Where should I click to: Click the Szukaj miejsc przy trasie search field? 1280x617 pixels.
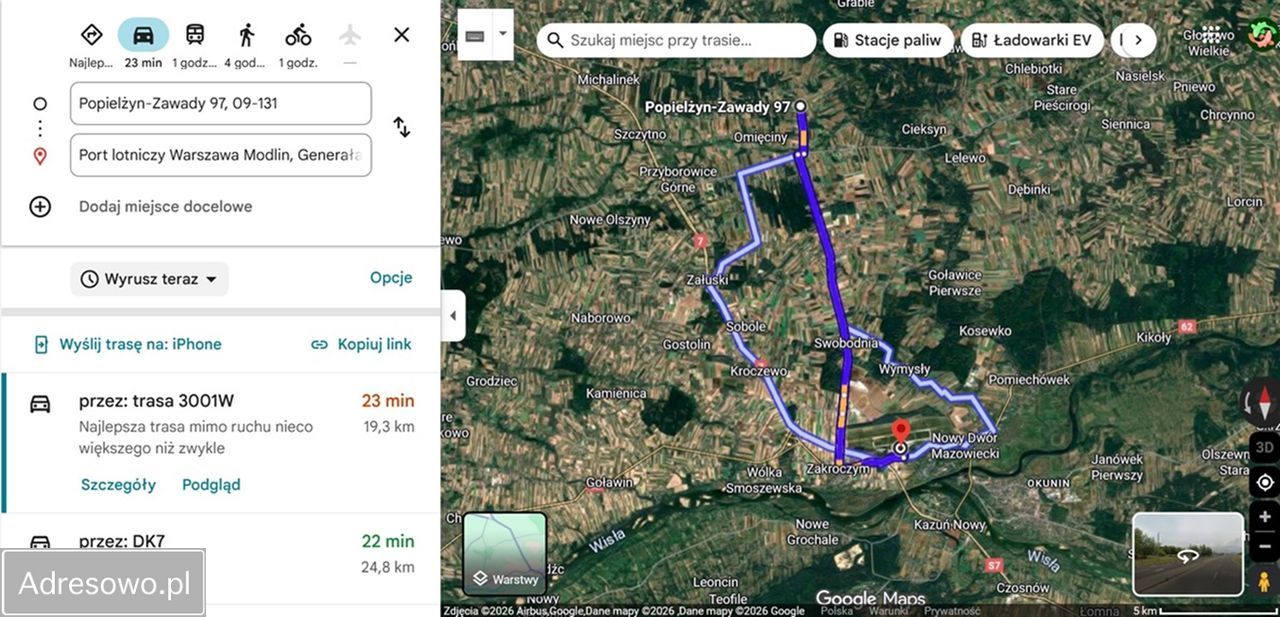click(x=676, y=40)
